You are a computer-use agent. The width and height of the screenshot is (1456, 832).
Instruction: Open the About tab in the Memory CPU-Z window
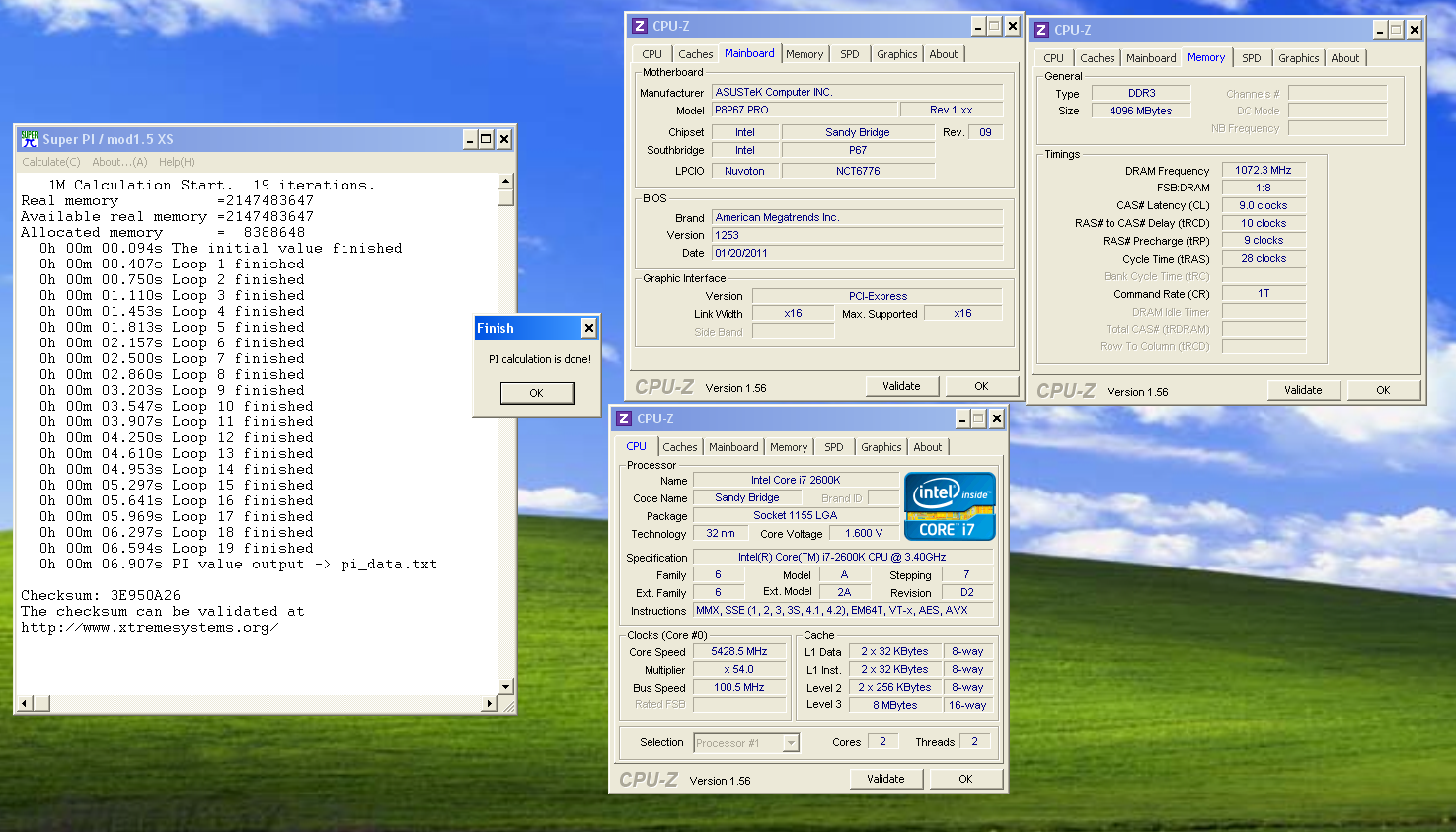click(x=1345, y=58)
